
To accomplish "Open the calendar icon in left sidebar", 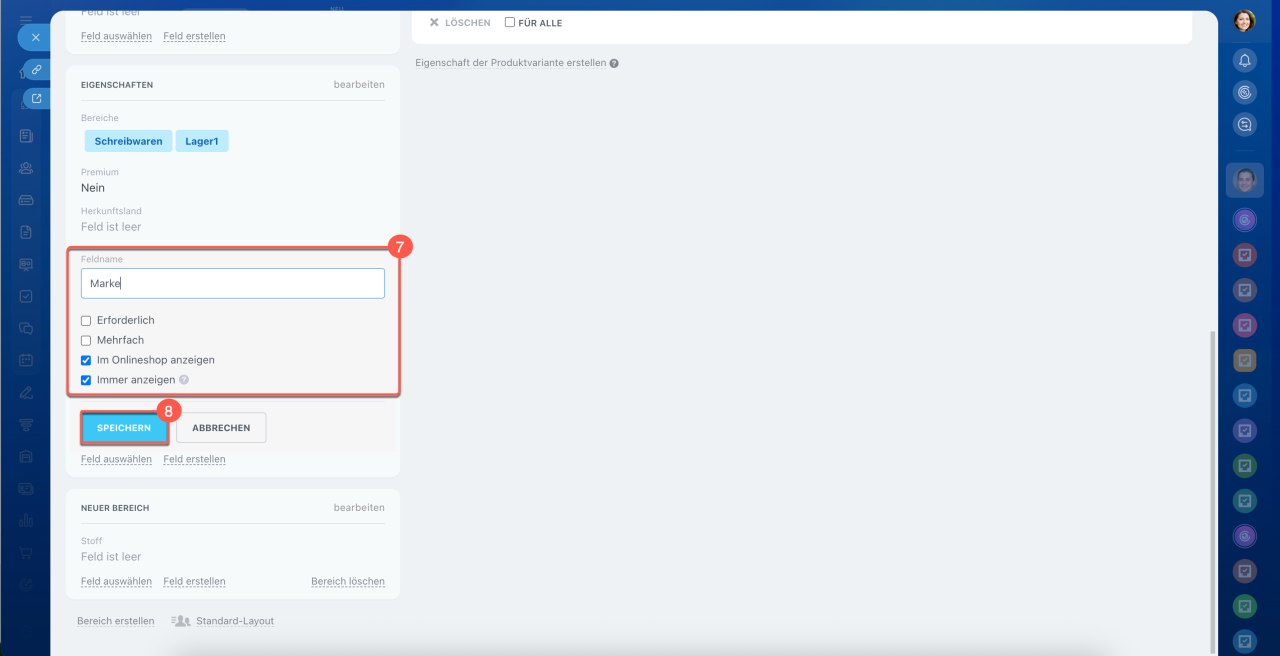I will 26,360.
